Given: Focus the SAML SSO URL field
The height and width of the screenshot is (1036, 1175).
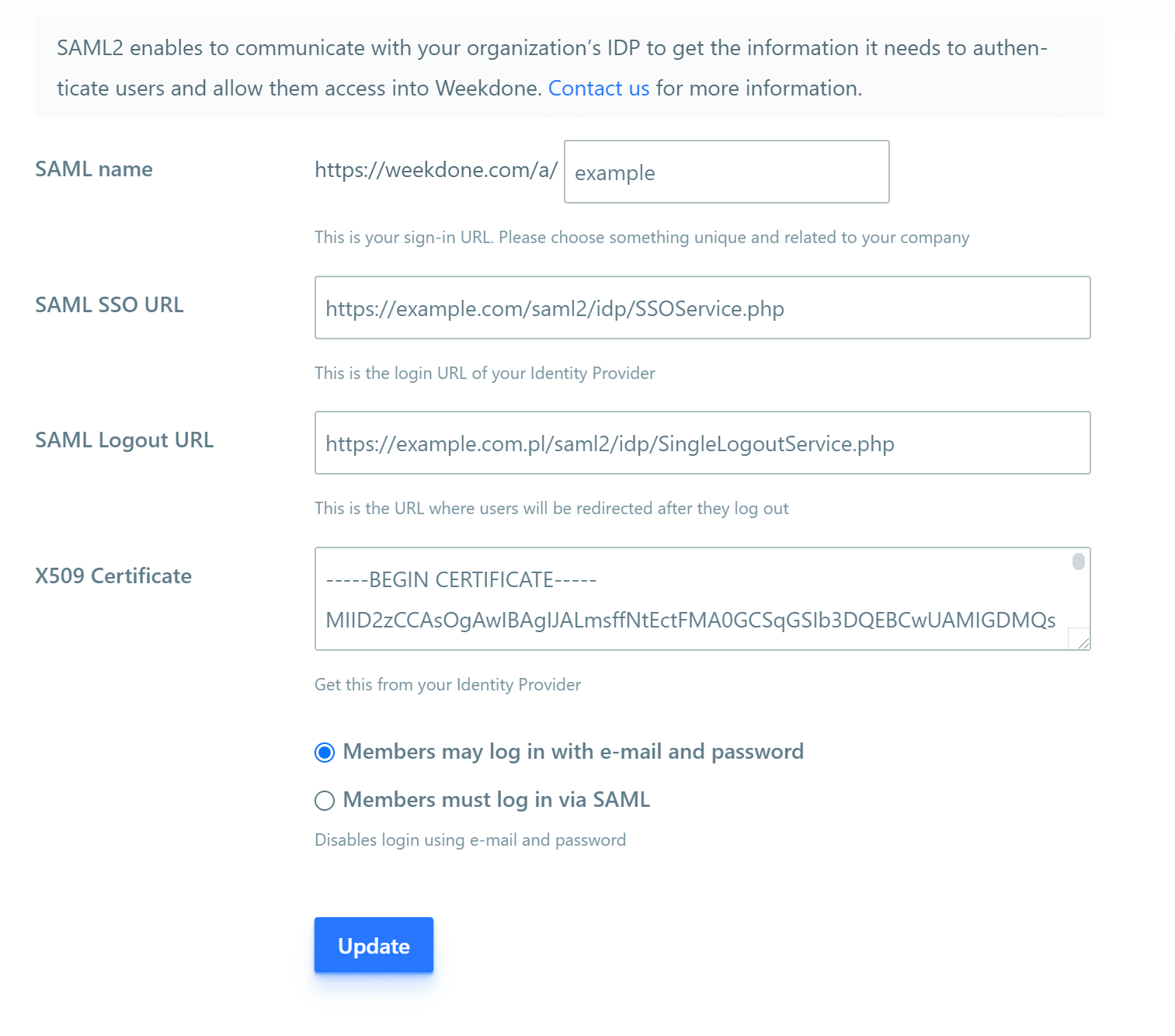Looking at the screenshot, I should [x=702, y=308].
